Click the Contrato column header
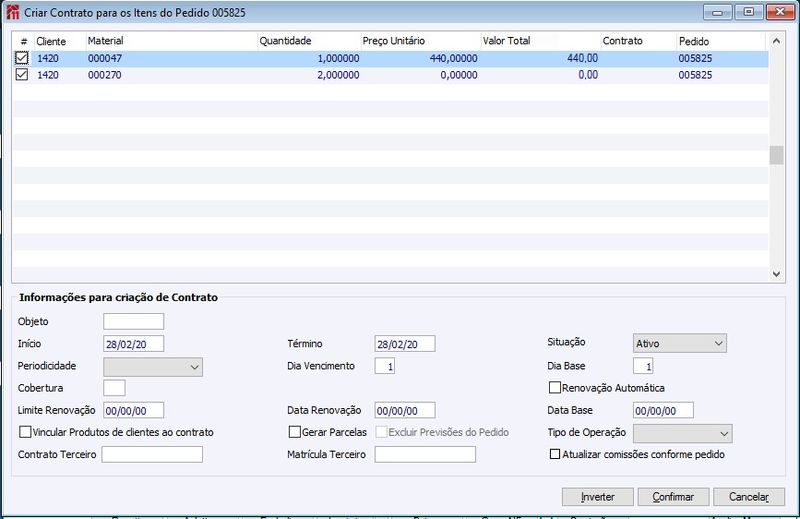This screenshot has height=519, width=800. point(639,41)
